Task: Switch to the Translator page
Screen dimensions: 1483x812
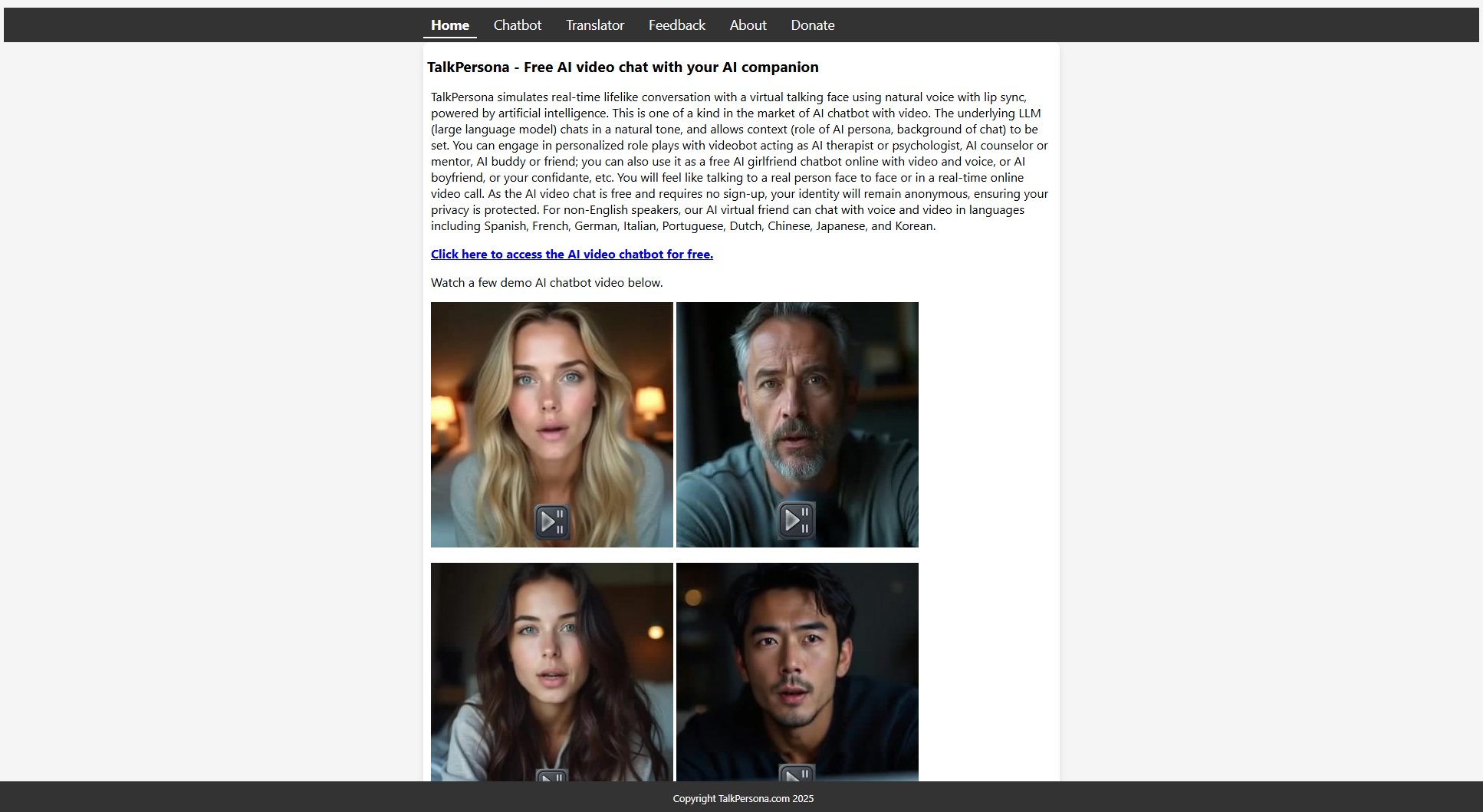Action: pos(594,25)
